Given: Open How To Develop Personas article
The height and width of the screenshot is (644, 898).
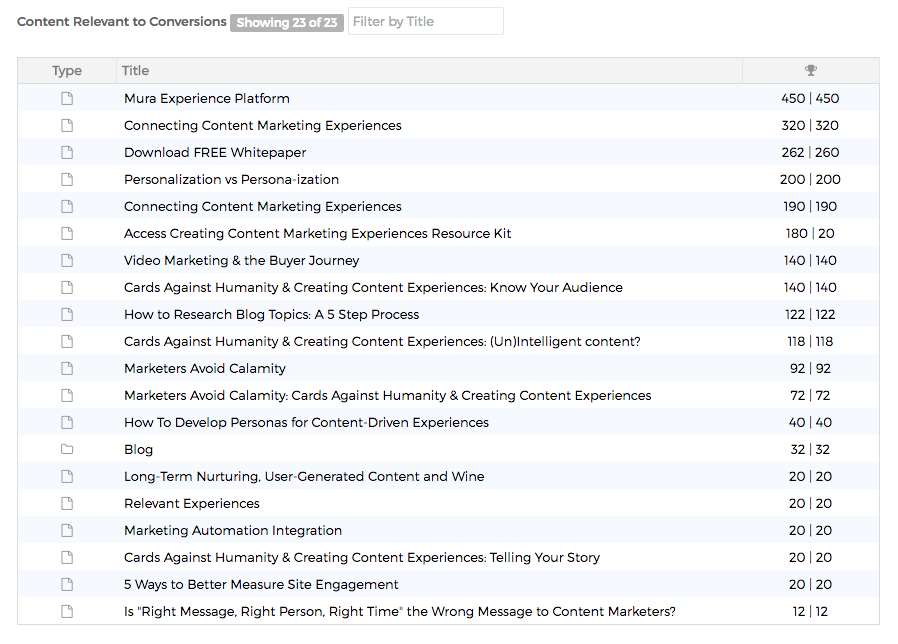Looking at the screenshot, I should 306,422.
